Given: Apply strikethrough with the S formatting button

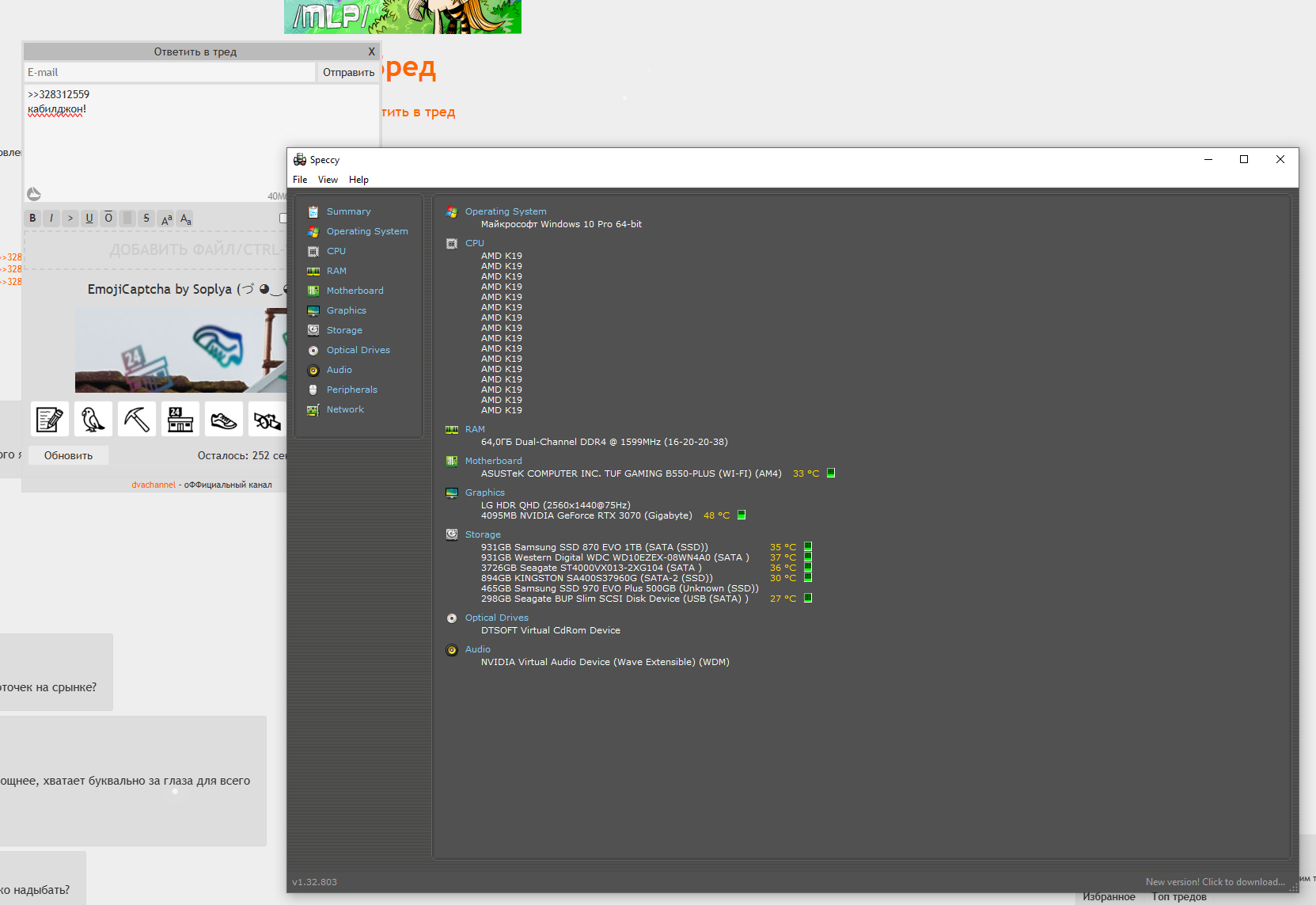Looking at the screenshot, I should pos(146,218).
